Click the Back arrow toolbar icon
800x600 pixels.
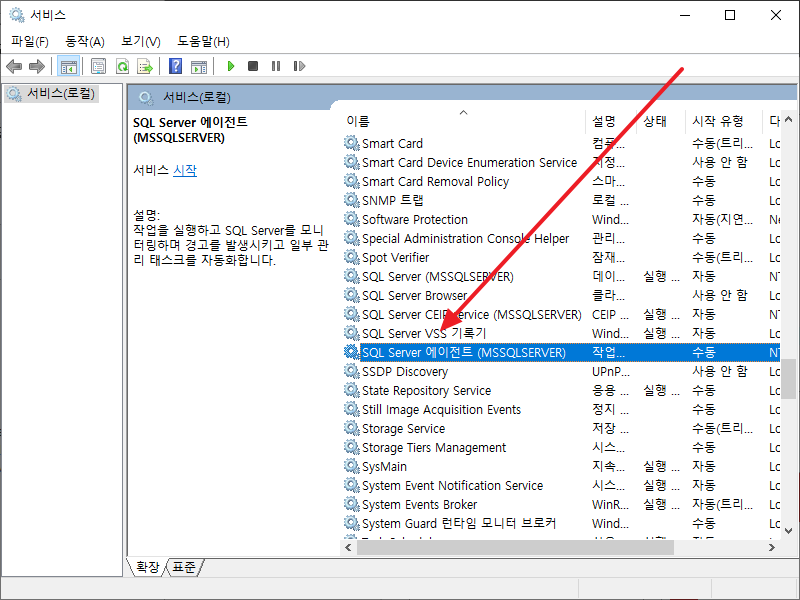click(14, 66)
